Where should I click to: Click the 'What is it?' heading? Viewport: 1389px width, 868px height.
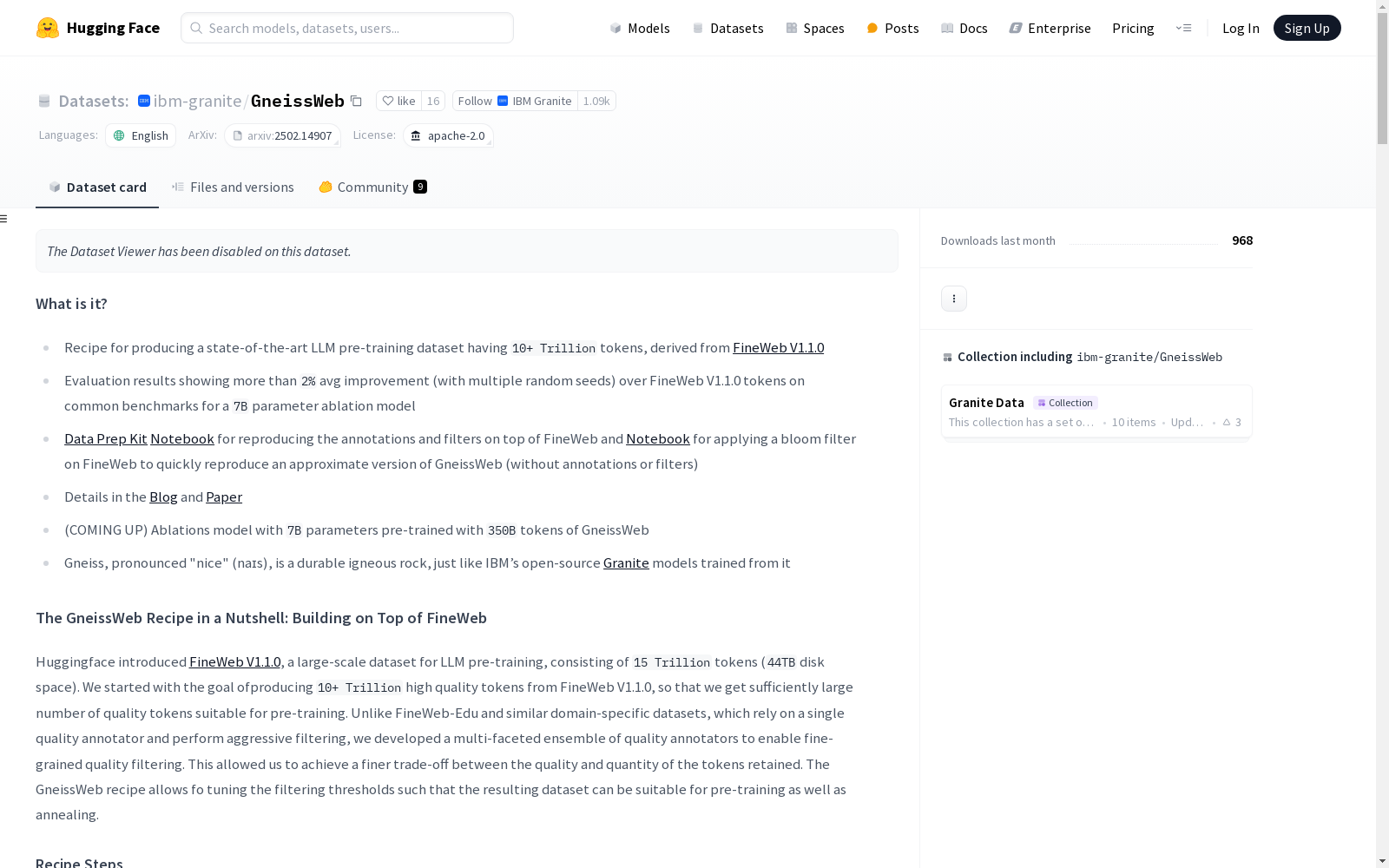pyautogui.click(x=71, y=304)
